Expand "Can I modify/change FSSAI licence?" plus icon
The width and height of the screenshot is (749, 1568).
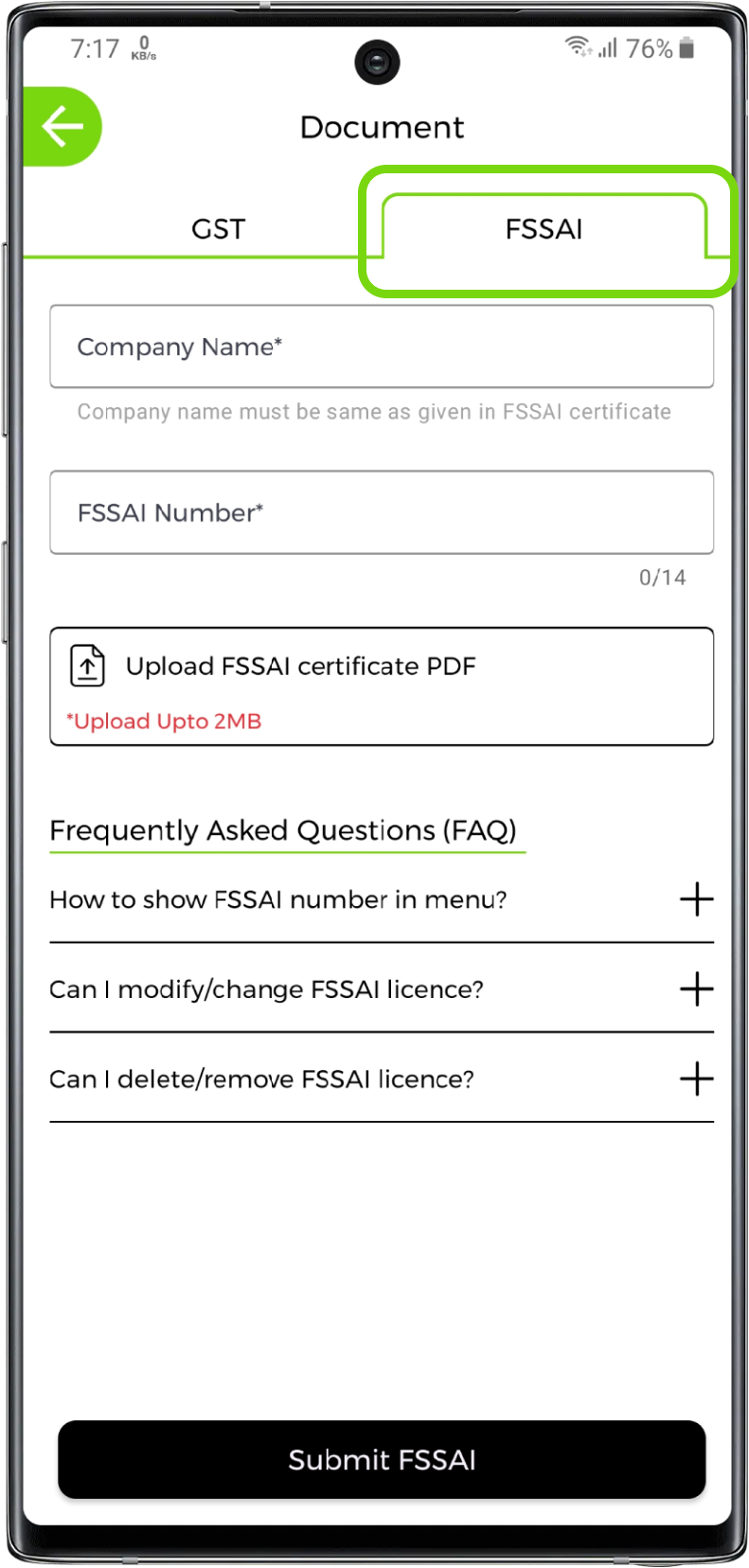(696, 989)
